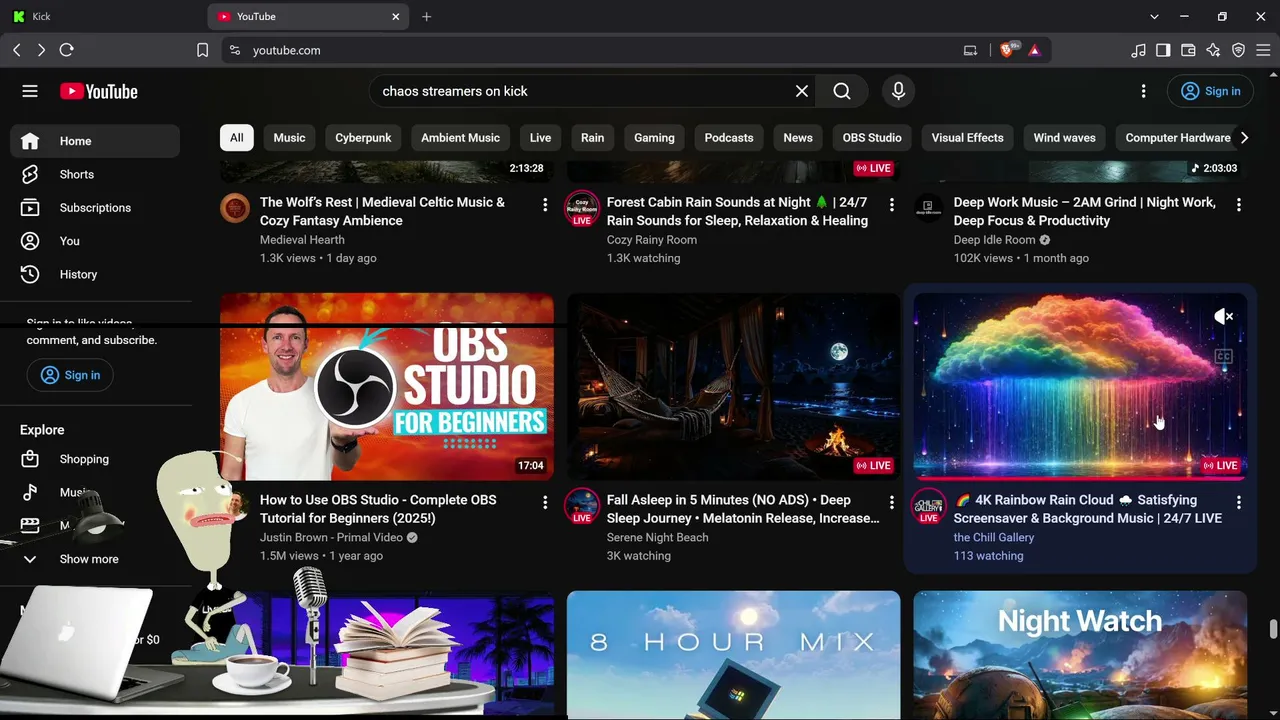Select Home in the sidebar
The width and height of the screenshot is (1280, 720).
[x=95, y=141]
